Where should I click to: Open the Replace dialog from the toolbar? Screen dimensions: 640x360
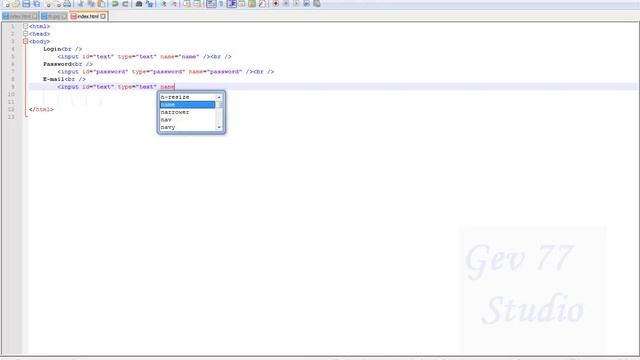click(149, 4)
